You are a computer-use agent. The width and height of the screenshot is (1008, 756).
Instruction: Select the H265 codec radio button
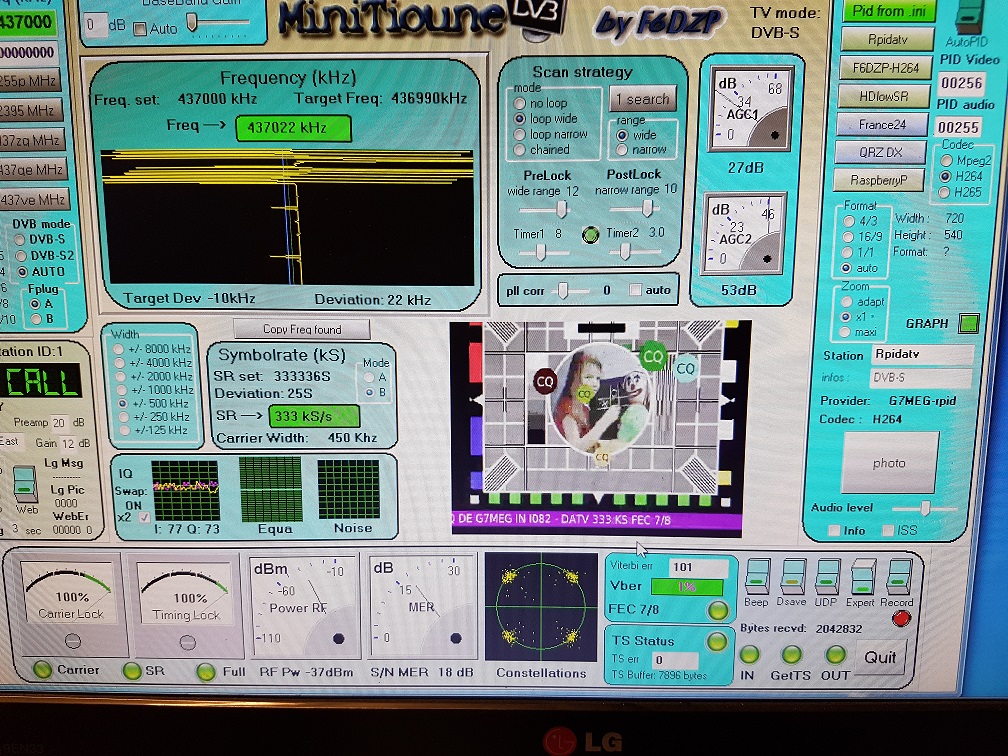tap(946, 192)
